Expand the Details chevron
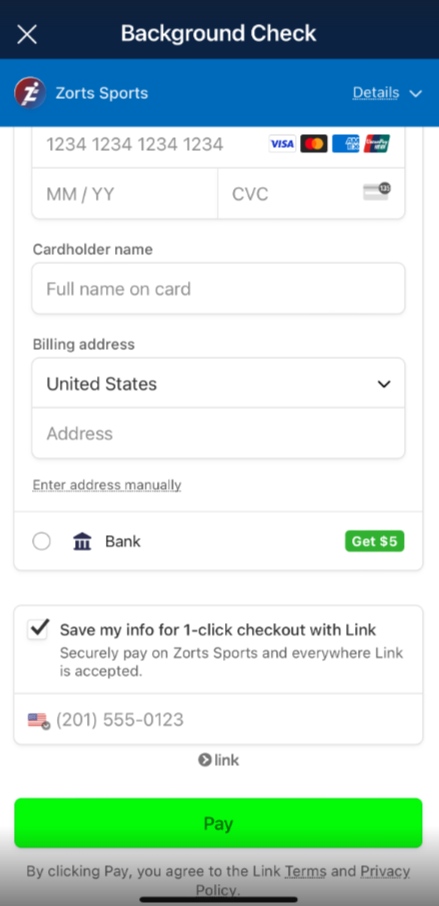This screenshot has width=439, height=906. [x=416, y=94]
